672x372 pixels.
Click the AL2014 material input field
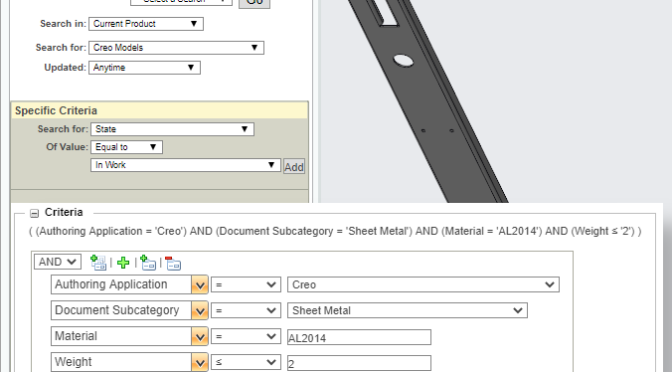[x=359, y=337]
